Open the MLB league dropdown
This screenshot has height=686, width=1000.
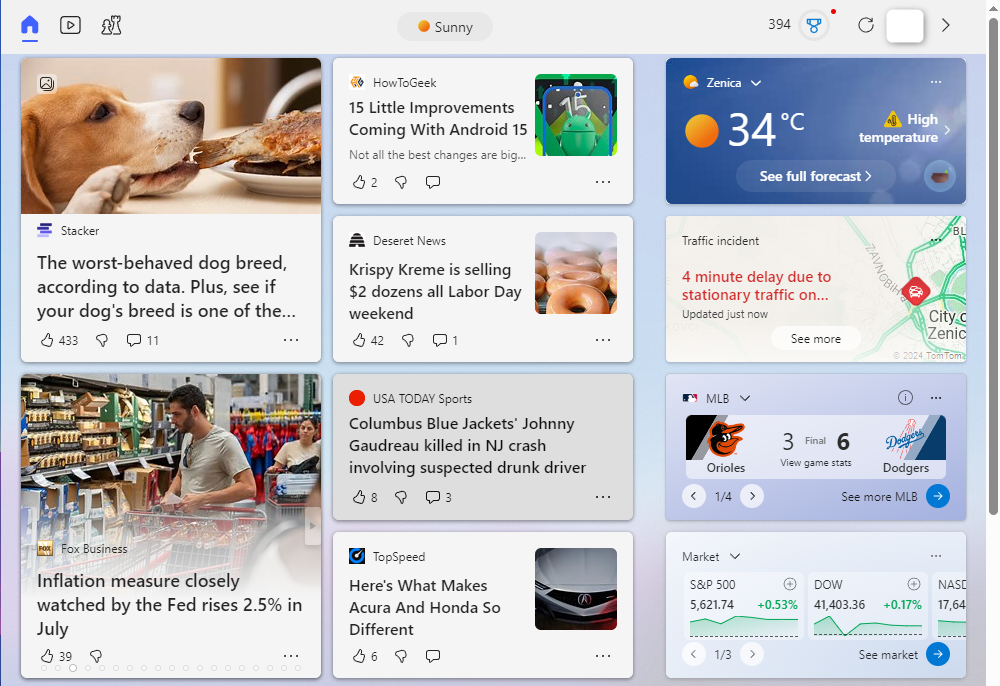[744, 398]
